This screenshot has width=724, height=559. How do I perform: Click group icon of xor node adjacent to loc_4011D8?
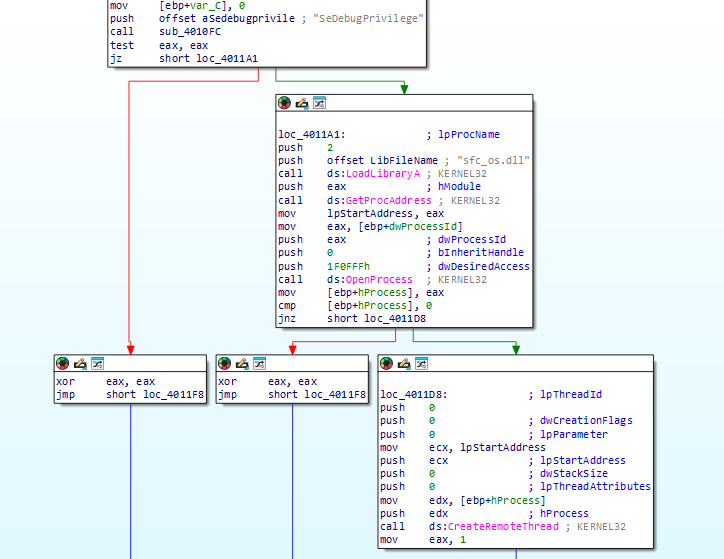pos(259,363)
